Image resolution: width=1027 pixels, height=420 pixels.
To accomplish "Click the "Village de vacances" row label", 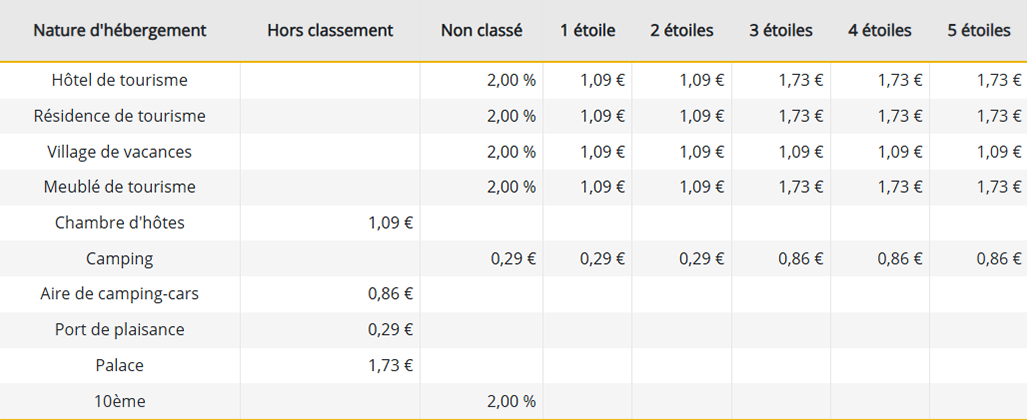I will point(119,152).
